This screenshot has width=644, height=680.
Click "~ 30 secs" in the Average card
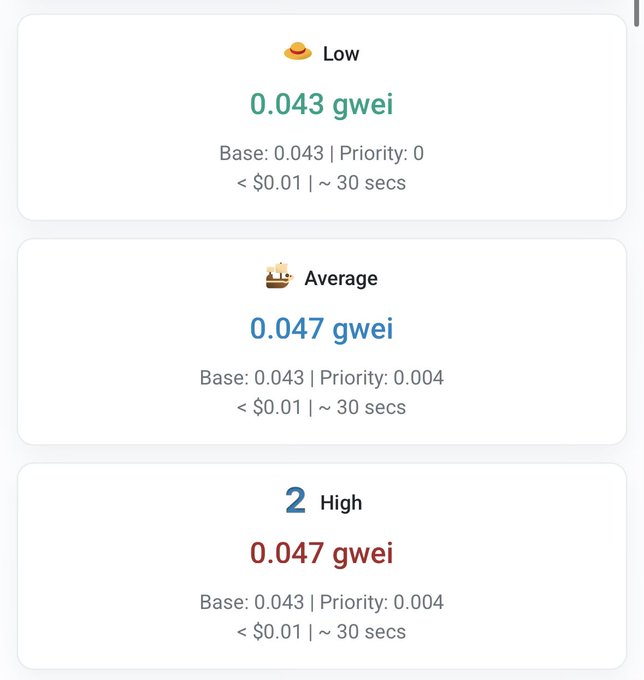362,407
